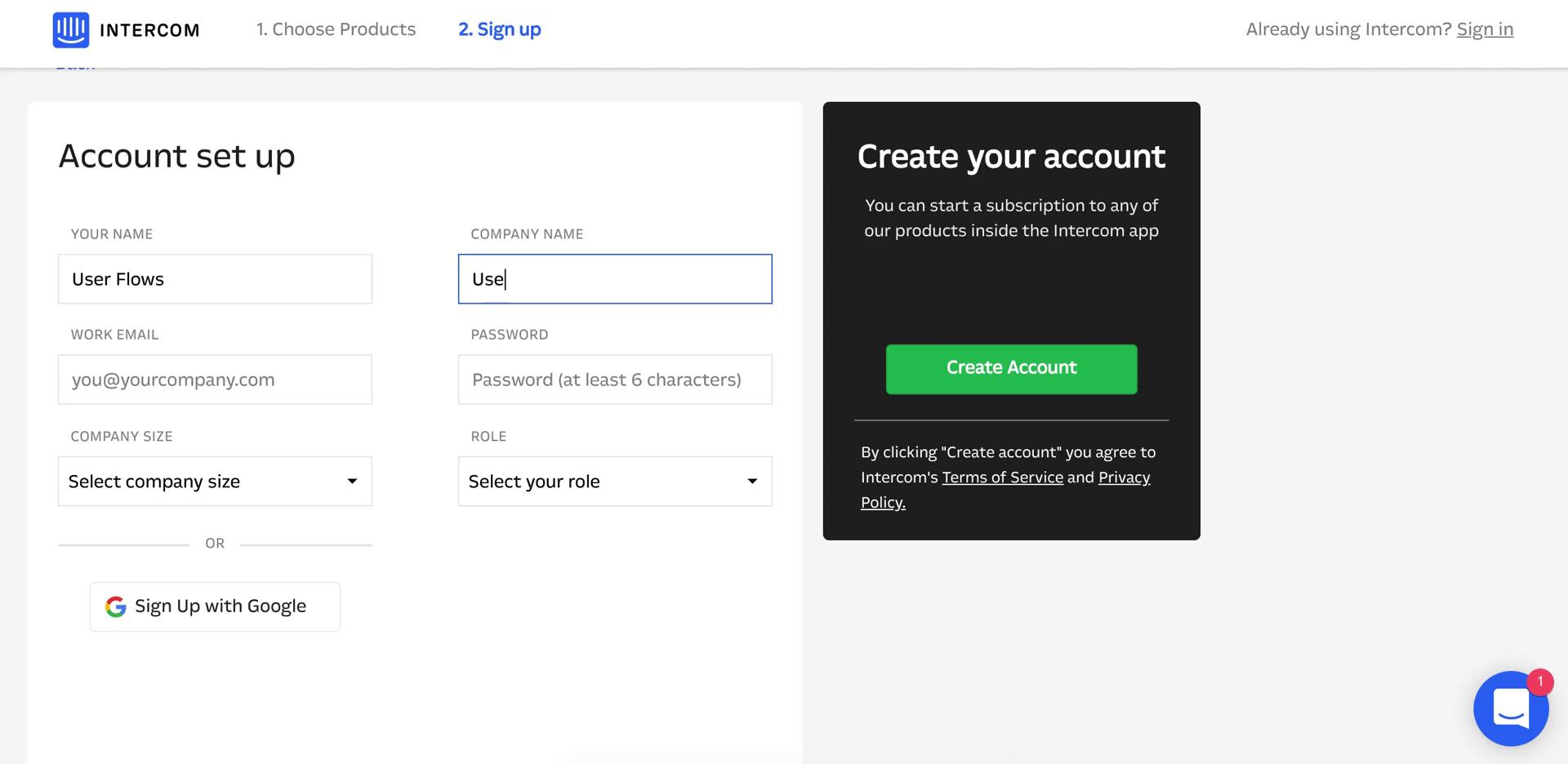Image resolution: width=1568 pixels, height=764 pixels.
Task: Click the Google logo on sign up button
Action: coord(116,606)
